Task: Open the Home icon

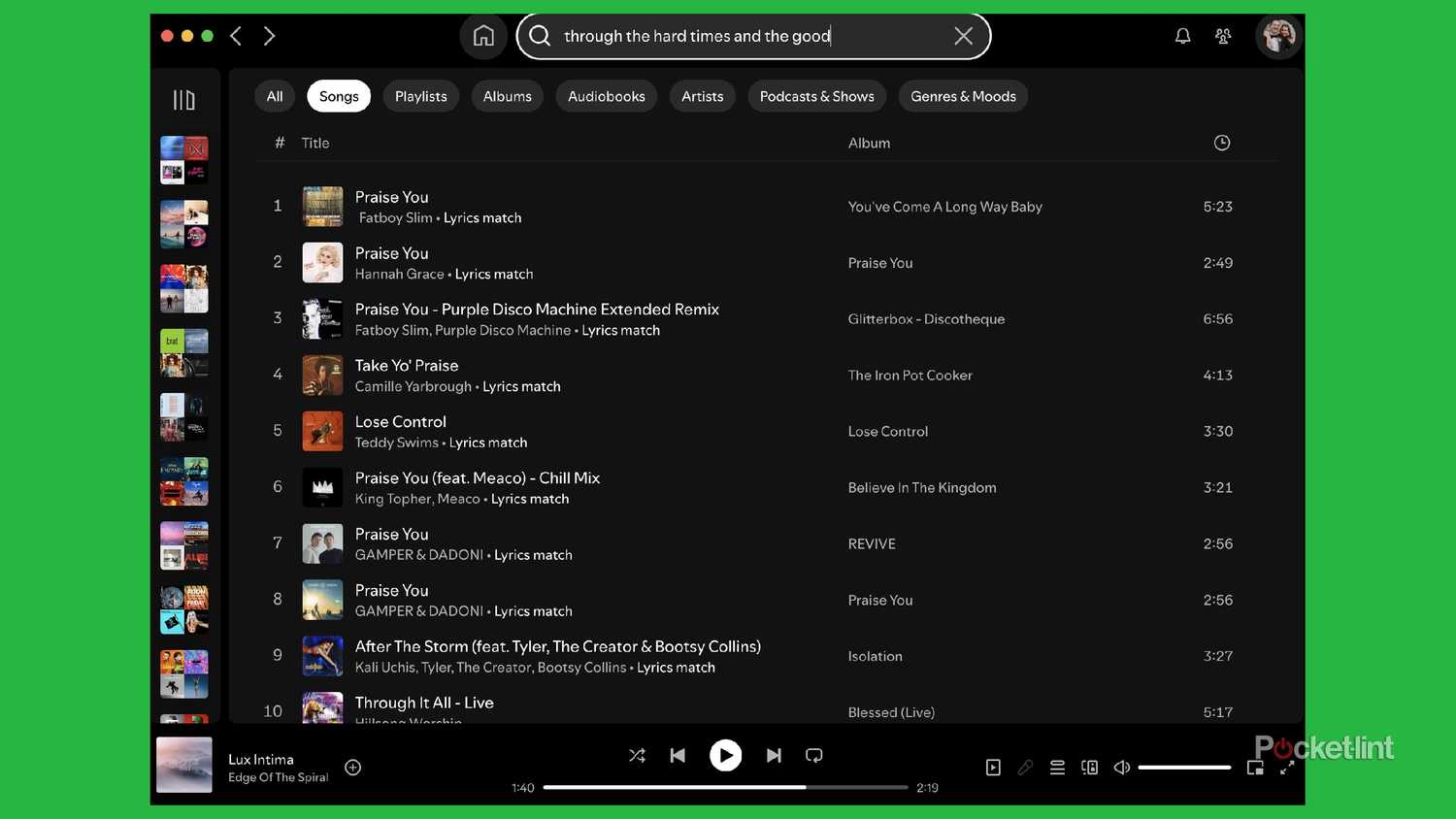Action: [483, 35]
